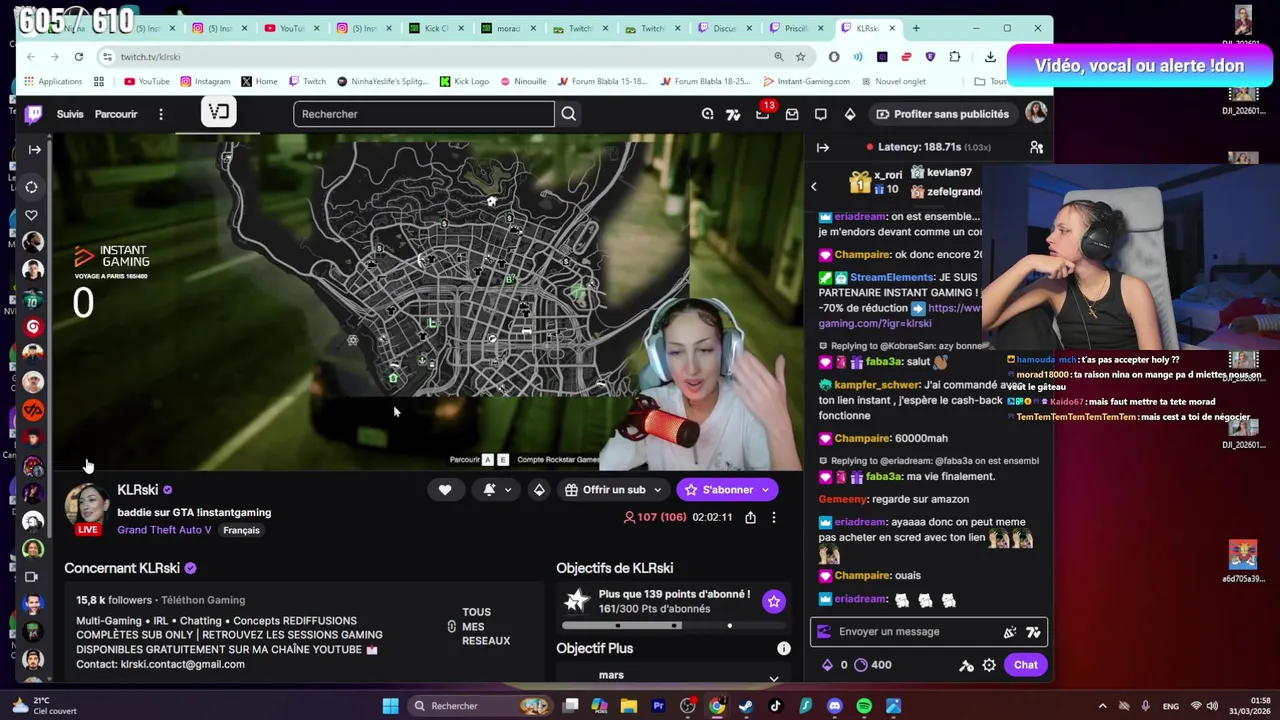Expand the mars goal section
Screen dimensions: 1280x720
pyautogui.click(x=774, y=678)
